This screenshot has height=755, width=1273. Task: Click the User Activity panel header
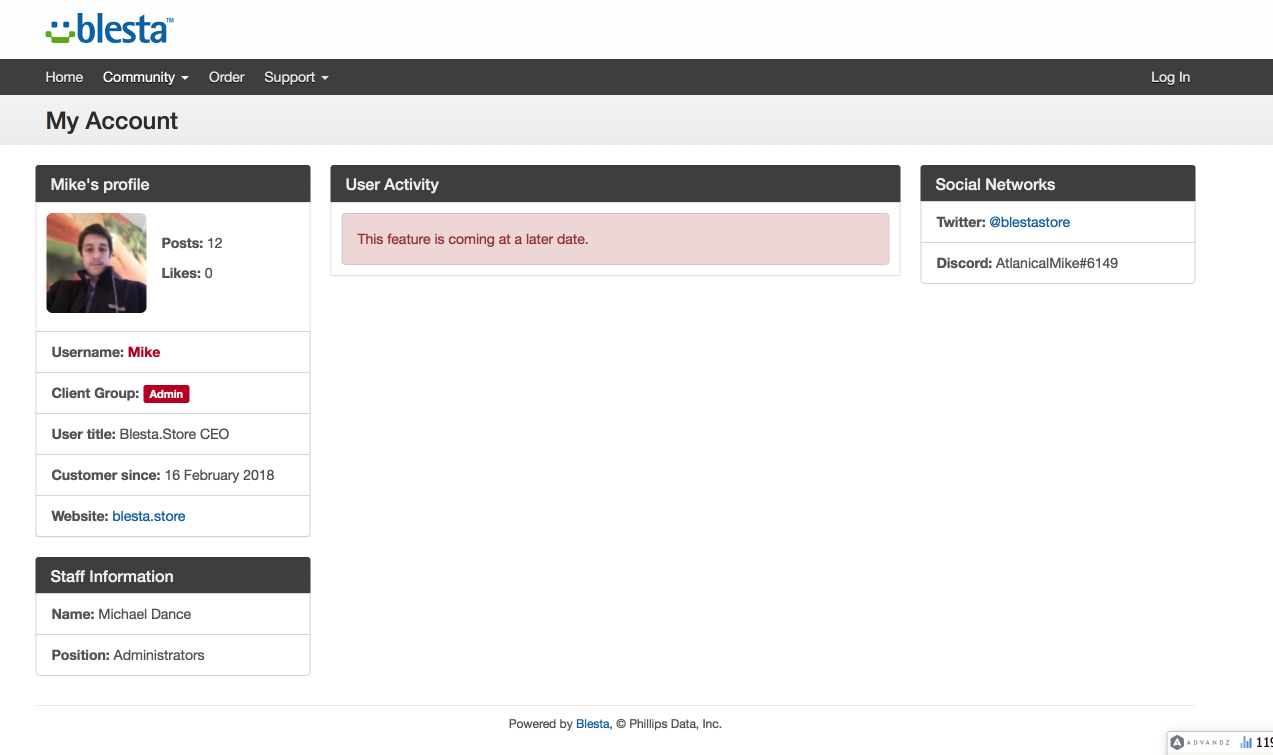(615, 184)
